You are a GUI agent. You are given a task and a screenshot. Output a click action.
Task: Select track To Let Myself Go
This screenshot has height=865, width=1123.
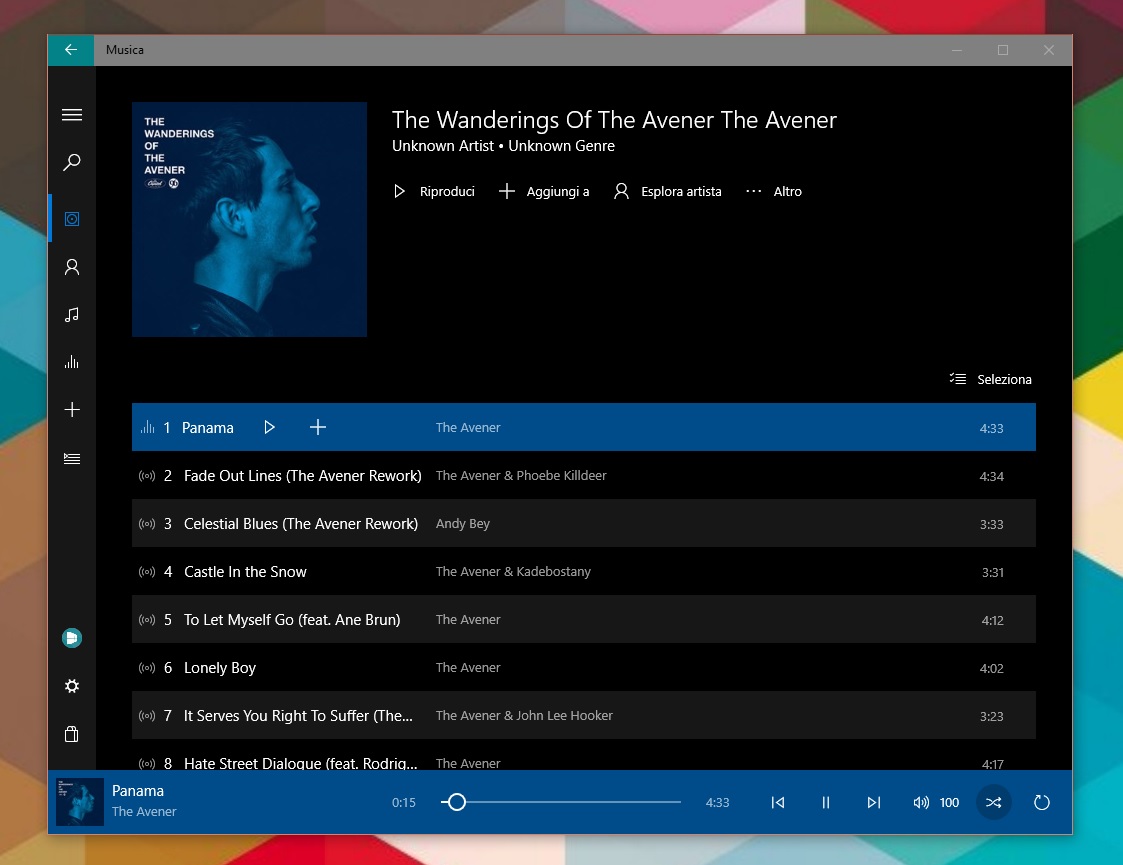tap(584, 619)
